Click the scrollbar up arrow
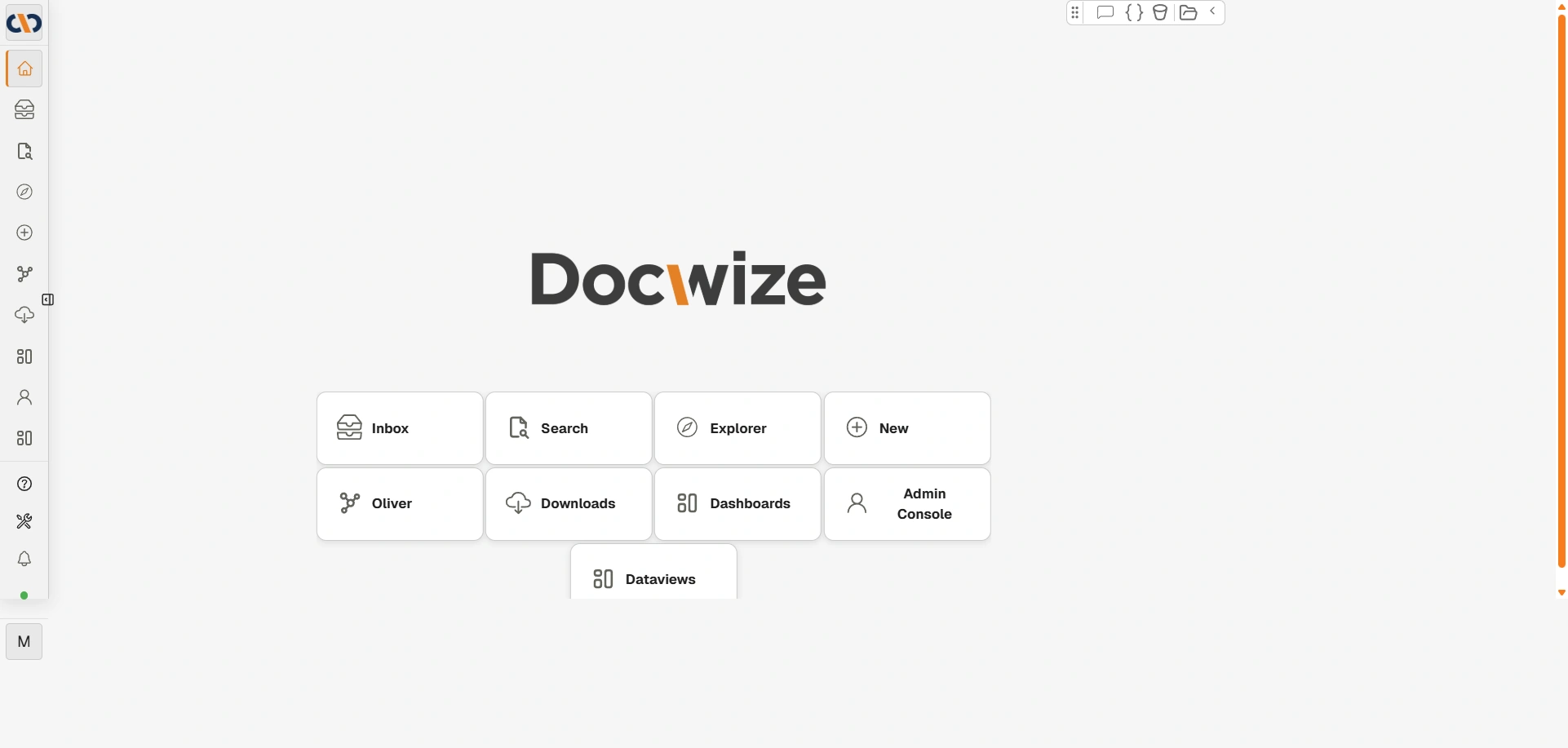 point(1562,7)
